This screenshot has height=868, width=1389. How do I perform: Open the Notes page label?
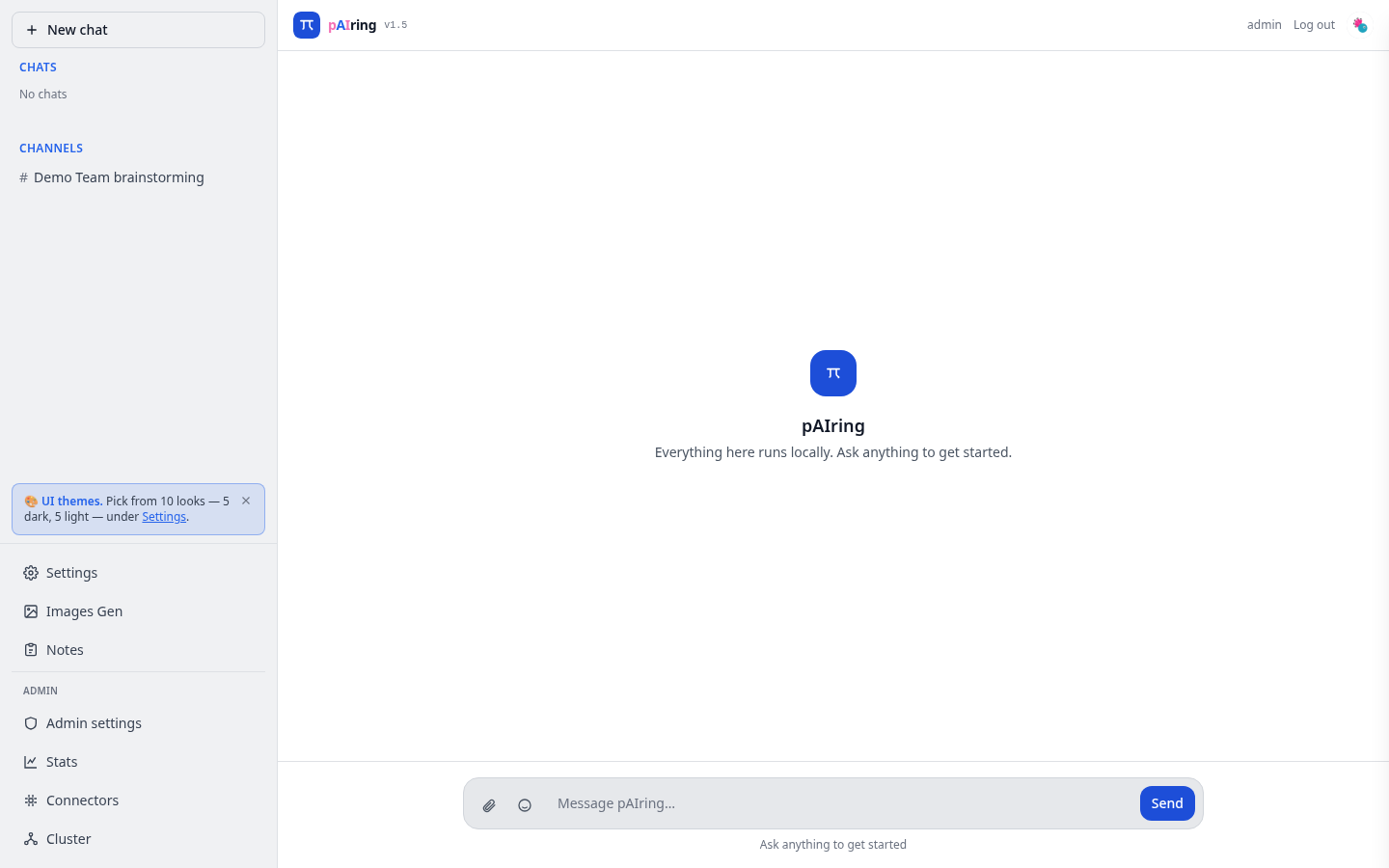(x=65, y=650)
